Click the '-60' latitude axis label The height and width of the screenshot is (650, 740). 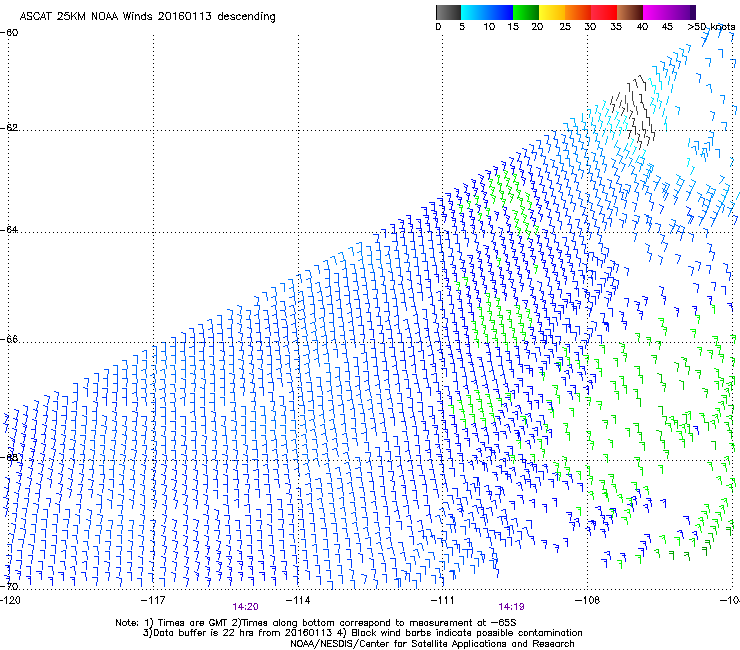coord(9,33)
